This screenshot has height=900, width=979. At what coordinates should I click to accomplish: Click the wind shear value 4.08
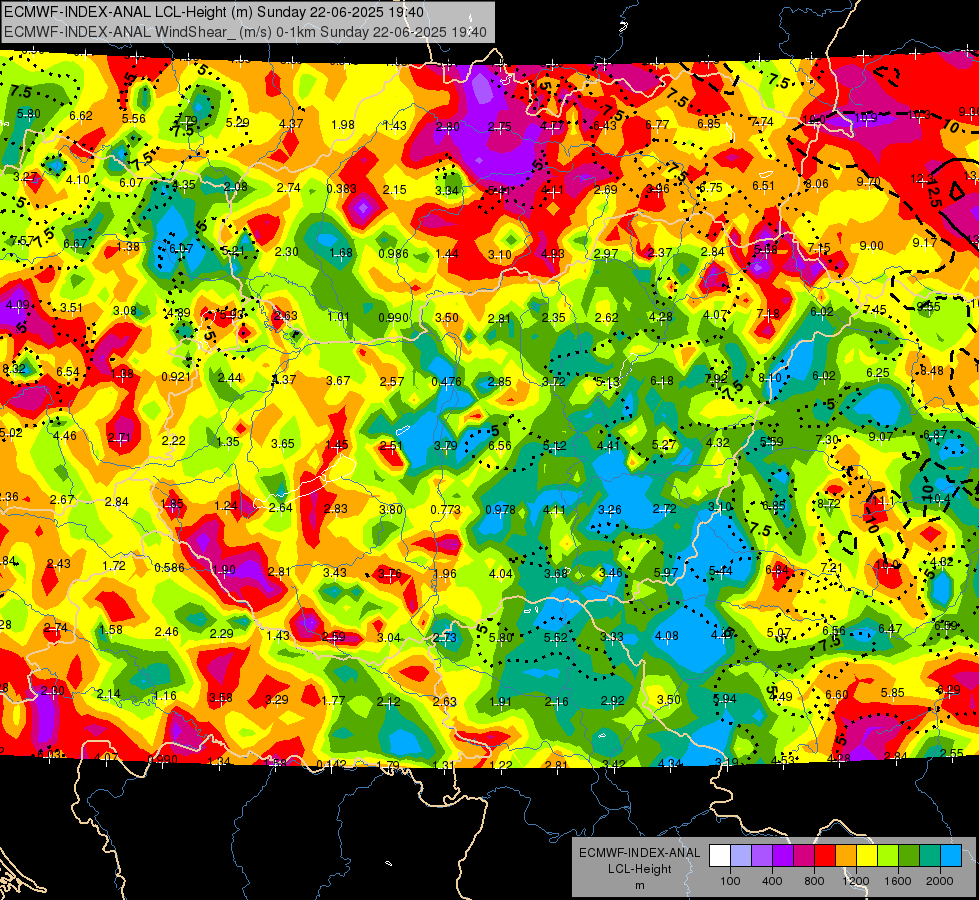[666, 636]
